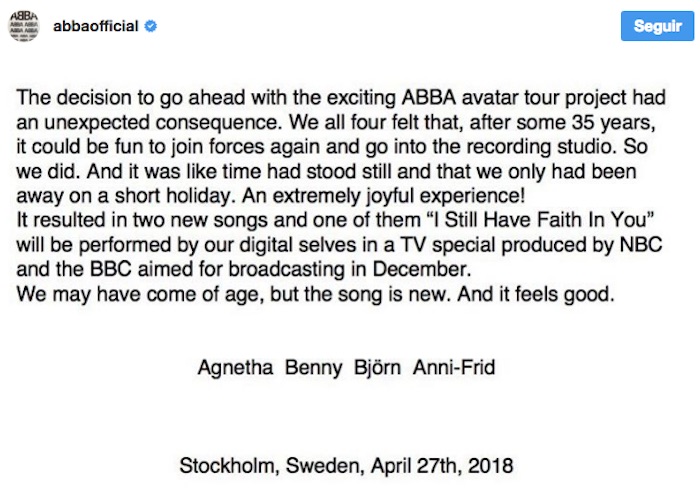Open the abbaofficial profile link
Image resolution: width=700 pixels, height=498 pixels.
96,27
